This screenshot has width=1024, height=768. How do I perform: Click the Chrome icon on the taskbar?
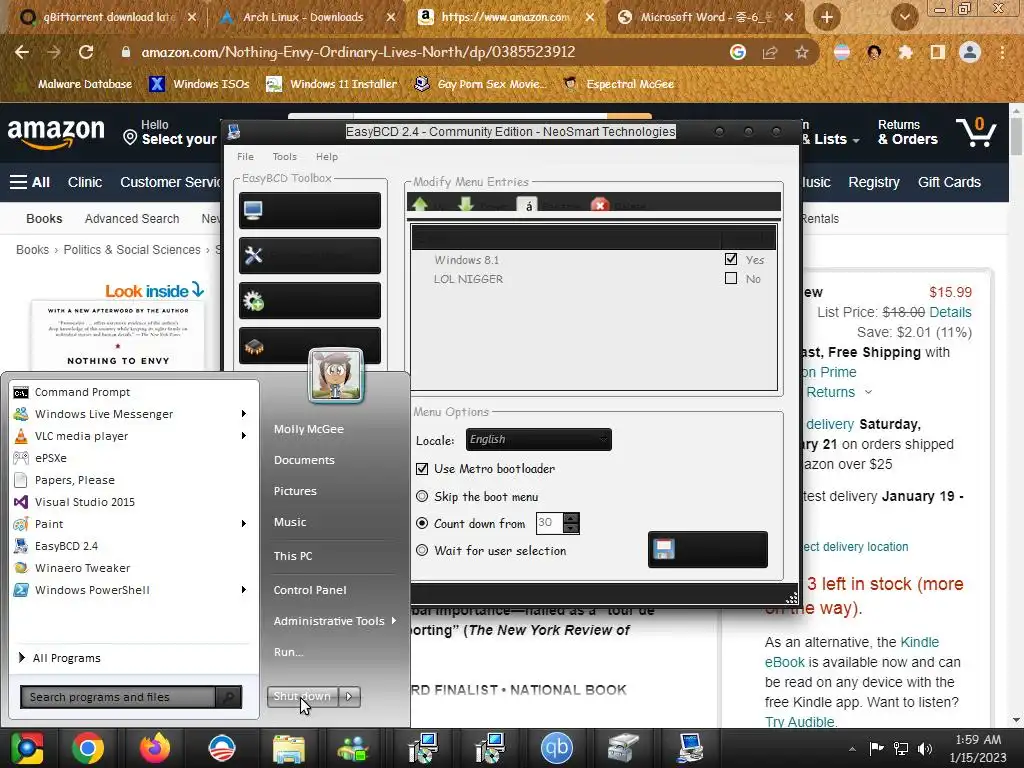(88, 748)
